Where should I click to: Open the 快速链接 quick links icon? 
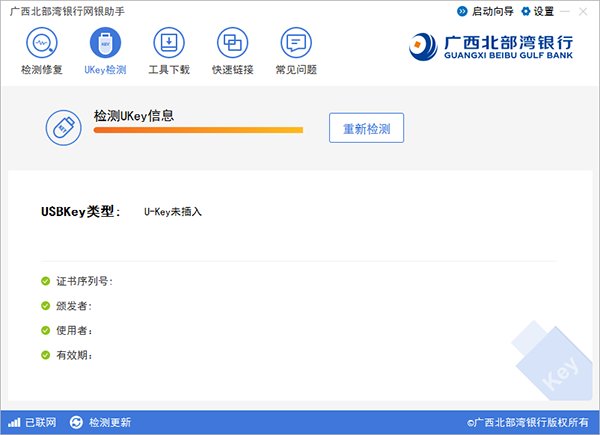pyautogui.click(x=232, y=42)
